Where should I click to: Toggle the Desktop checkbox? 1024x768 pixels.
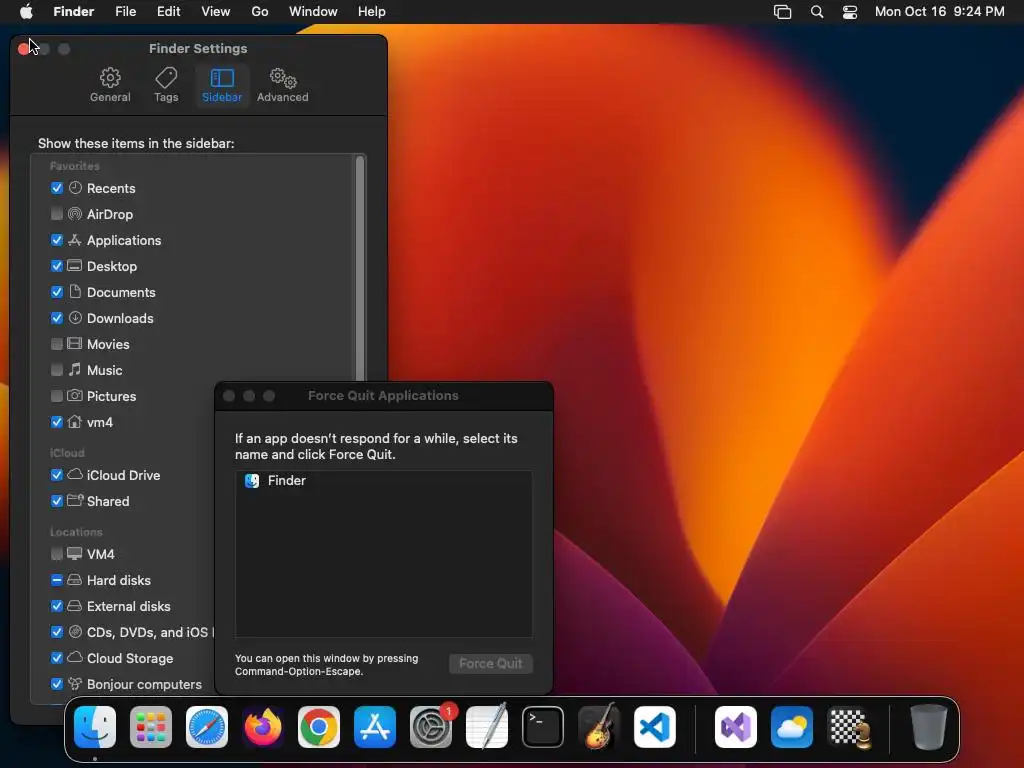click(57, 266)
